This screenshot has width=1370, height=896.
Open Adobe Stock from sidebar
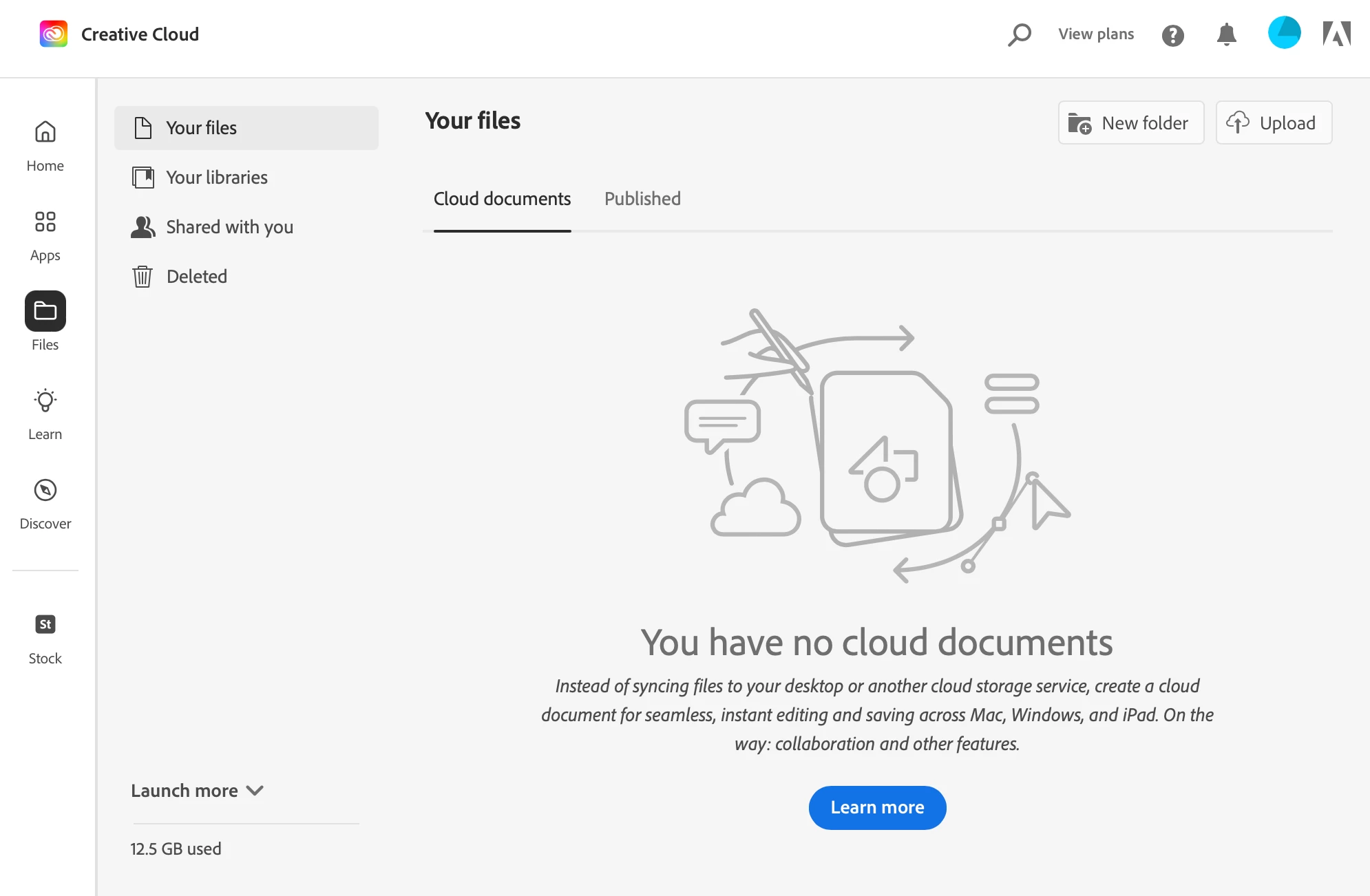coord(45,638)
